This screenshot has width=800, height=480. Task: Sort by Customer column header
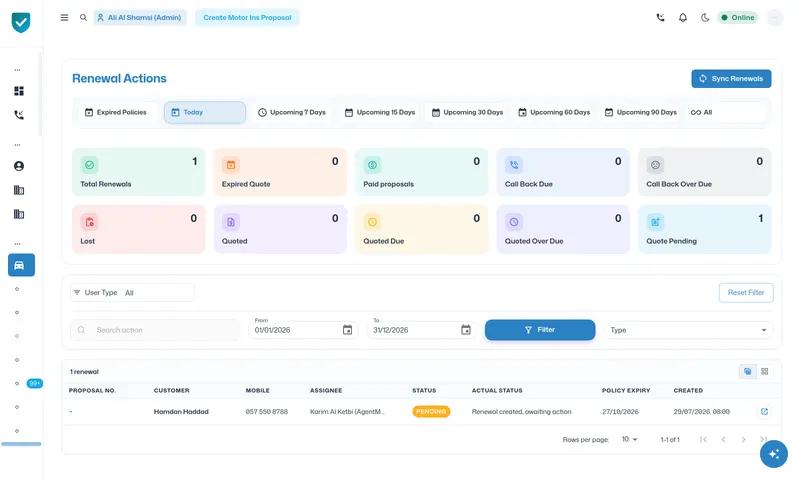(x=171, y=390)
